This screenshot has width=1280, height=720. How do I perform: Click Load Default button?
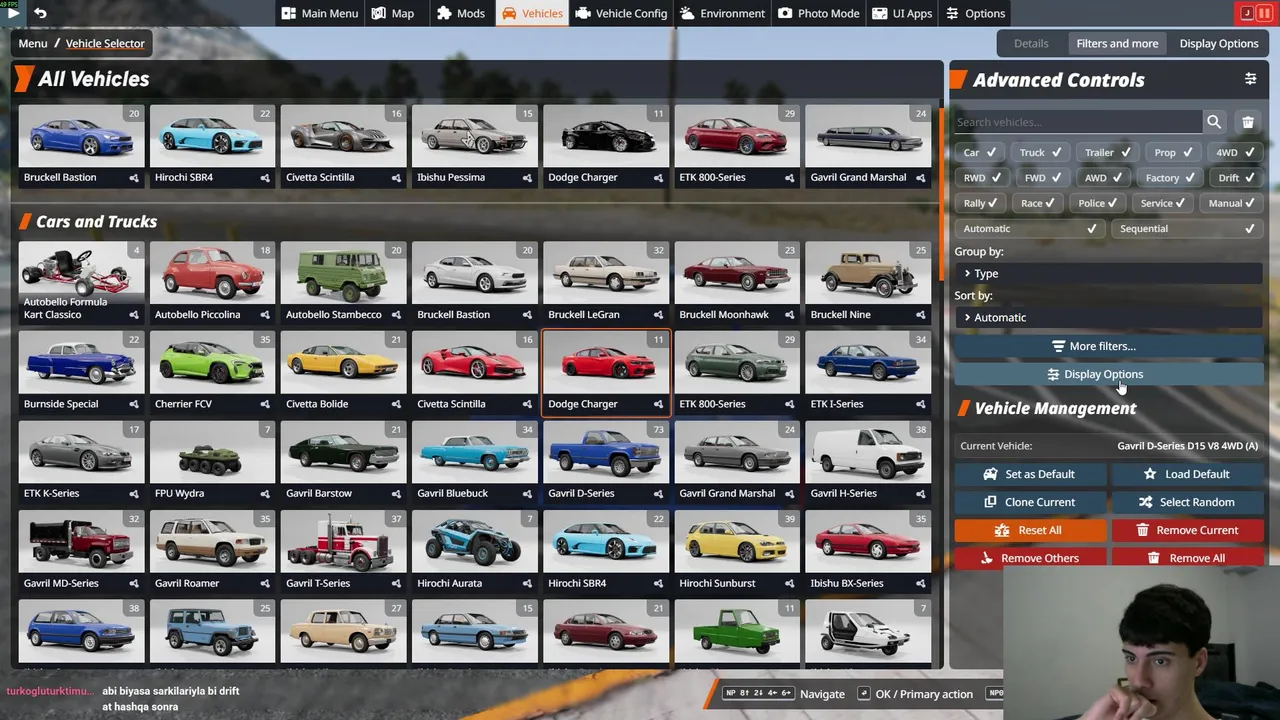click(1186, 474)
